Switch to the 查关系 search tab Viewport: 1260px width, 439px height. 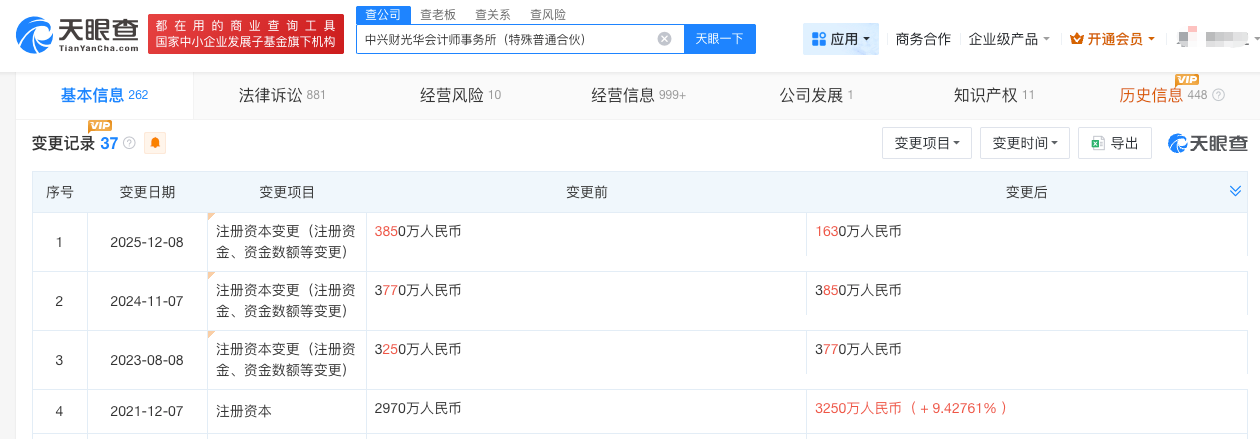pyautogui.click(x=493, y=15)
